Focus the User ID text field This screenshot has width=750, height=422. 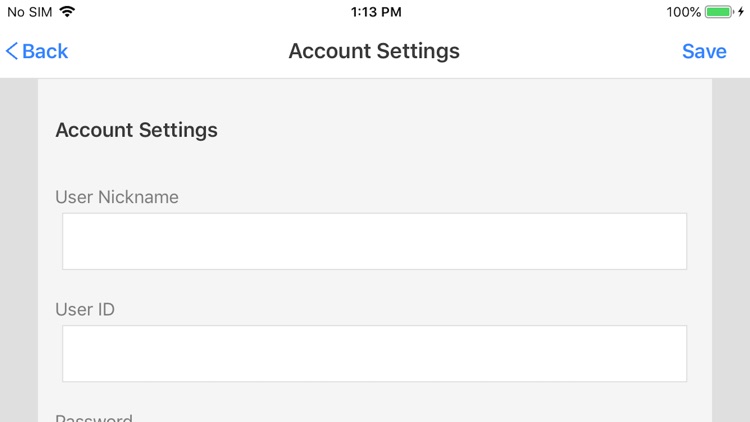[374, 353]
